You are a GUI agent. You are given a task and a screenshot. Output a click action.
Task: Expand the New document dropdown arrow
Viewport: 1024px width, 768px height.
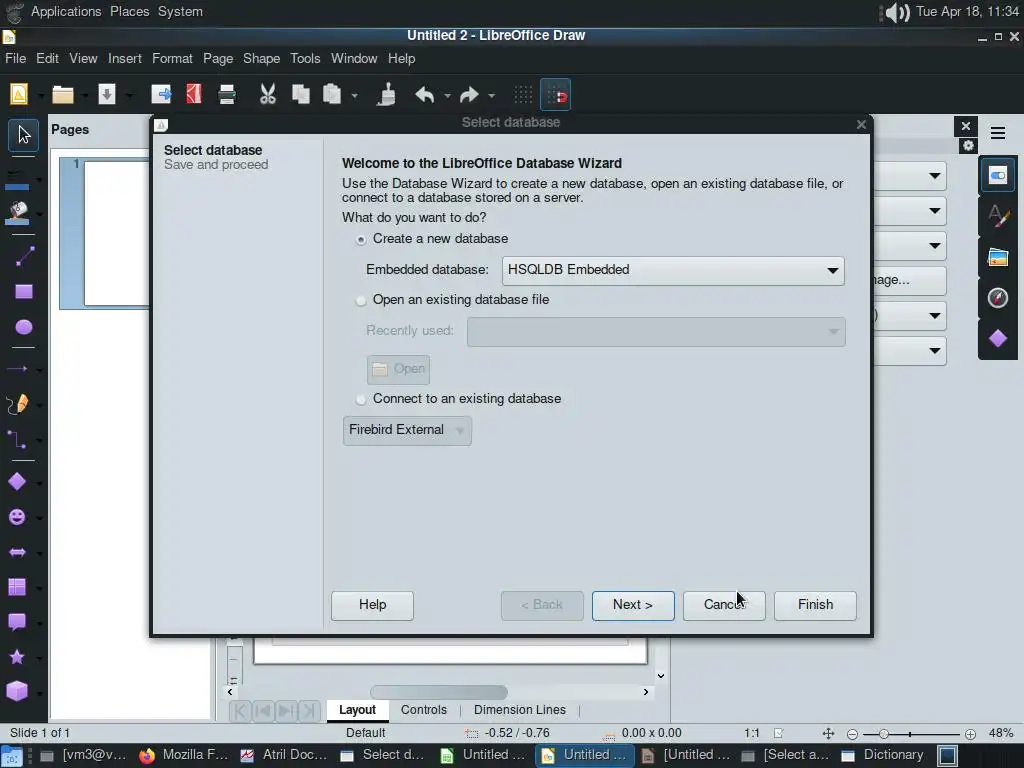[40, 96]
